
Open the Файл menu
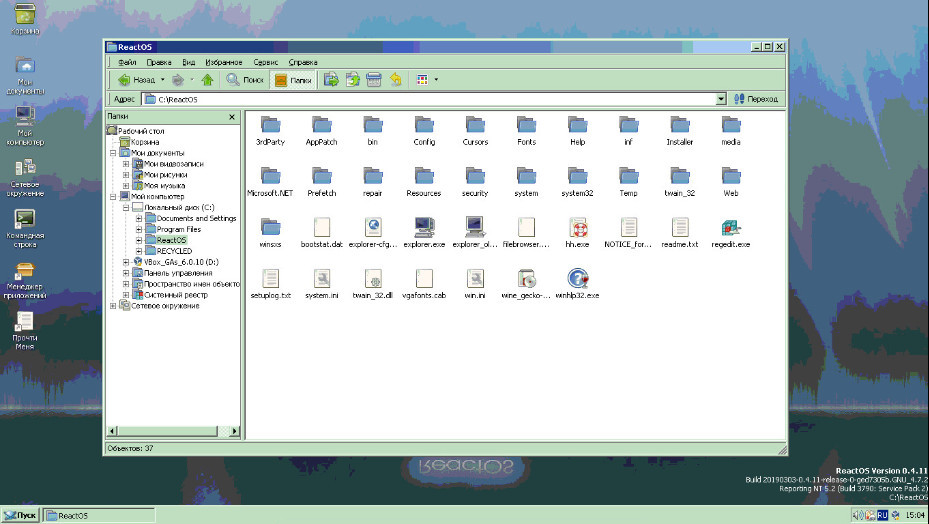(x=127, y=62)
